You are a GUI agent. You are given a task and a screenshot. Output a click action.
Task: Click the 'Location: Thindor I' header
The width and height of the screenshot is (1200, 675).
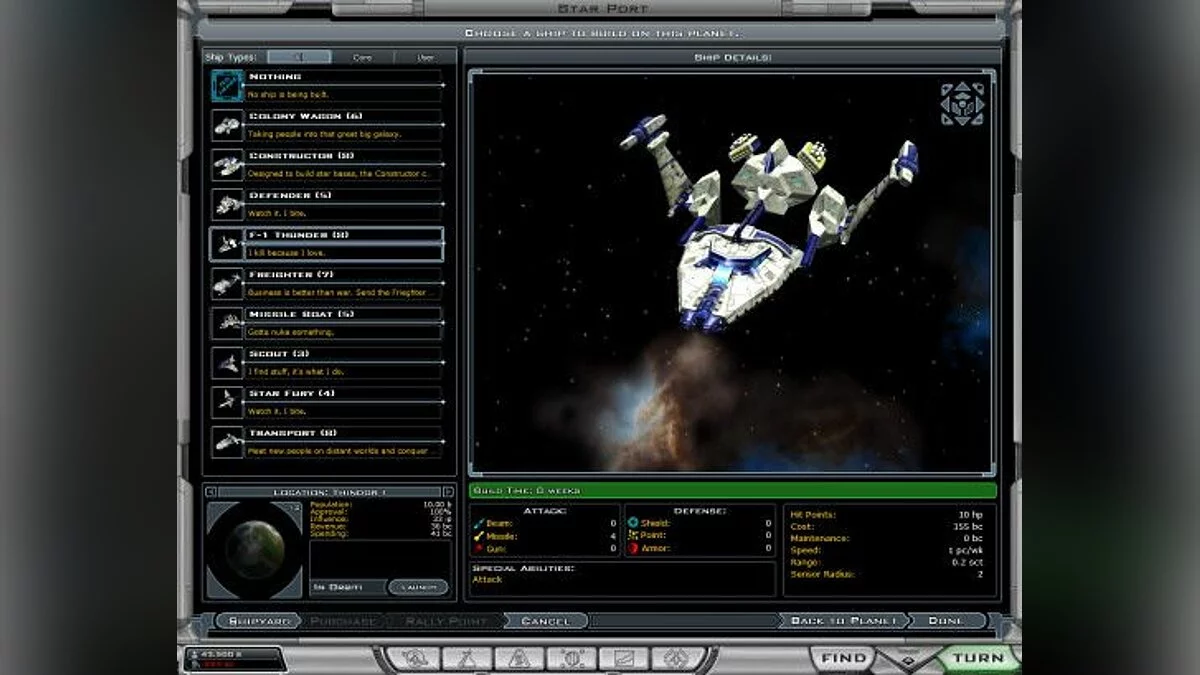[x=329, y=492]
